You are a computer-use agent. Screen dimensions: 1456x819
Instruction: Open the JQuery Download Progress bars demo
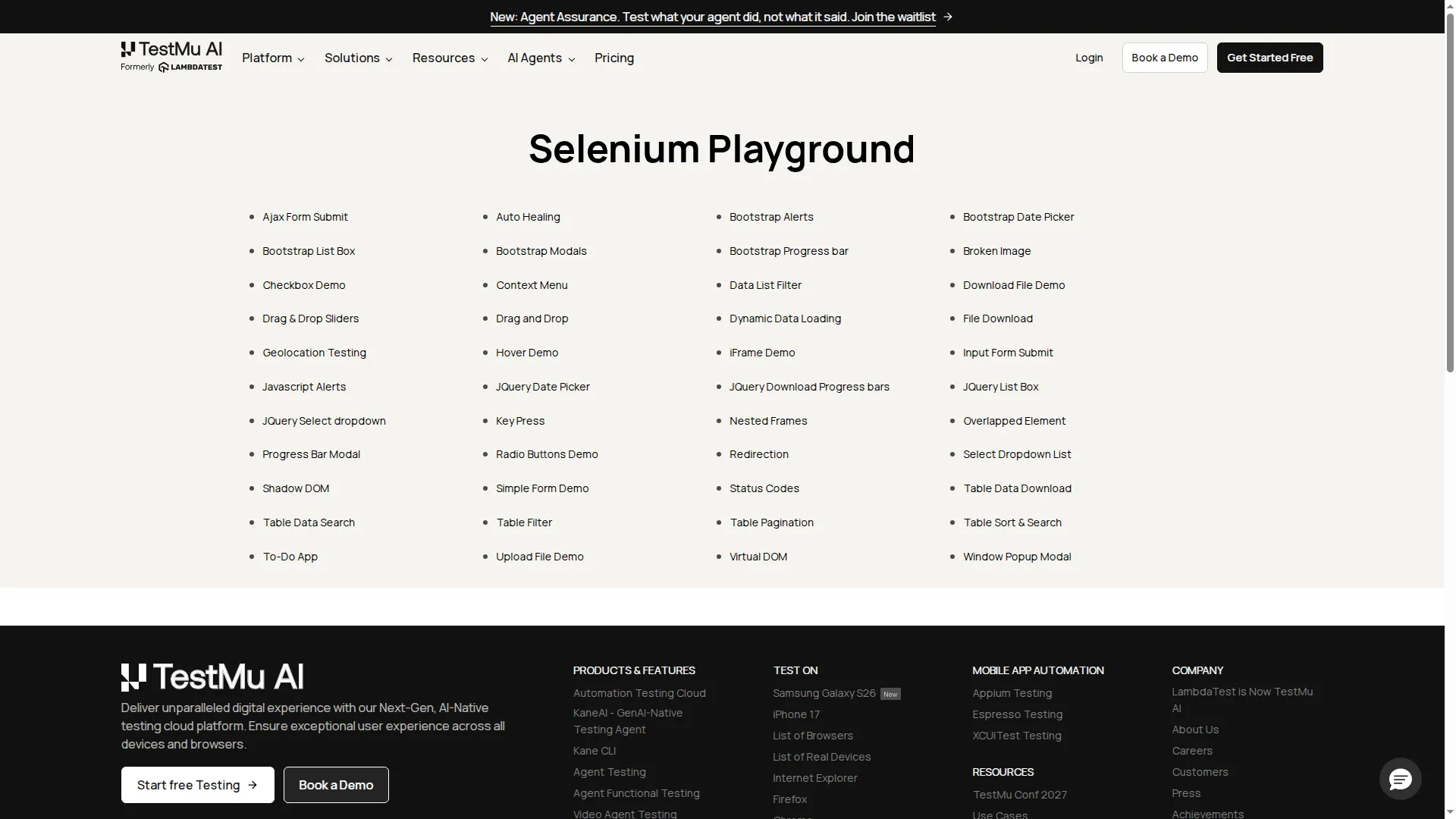tap(809, 387)
